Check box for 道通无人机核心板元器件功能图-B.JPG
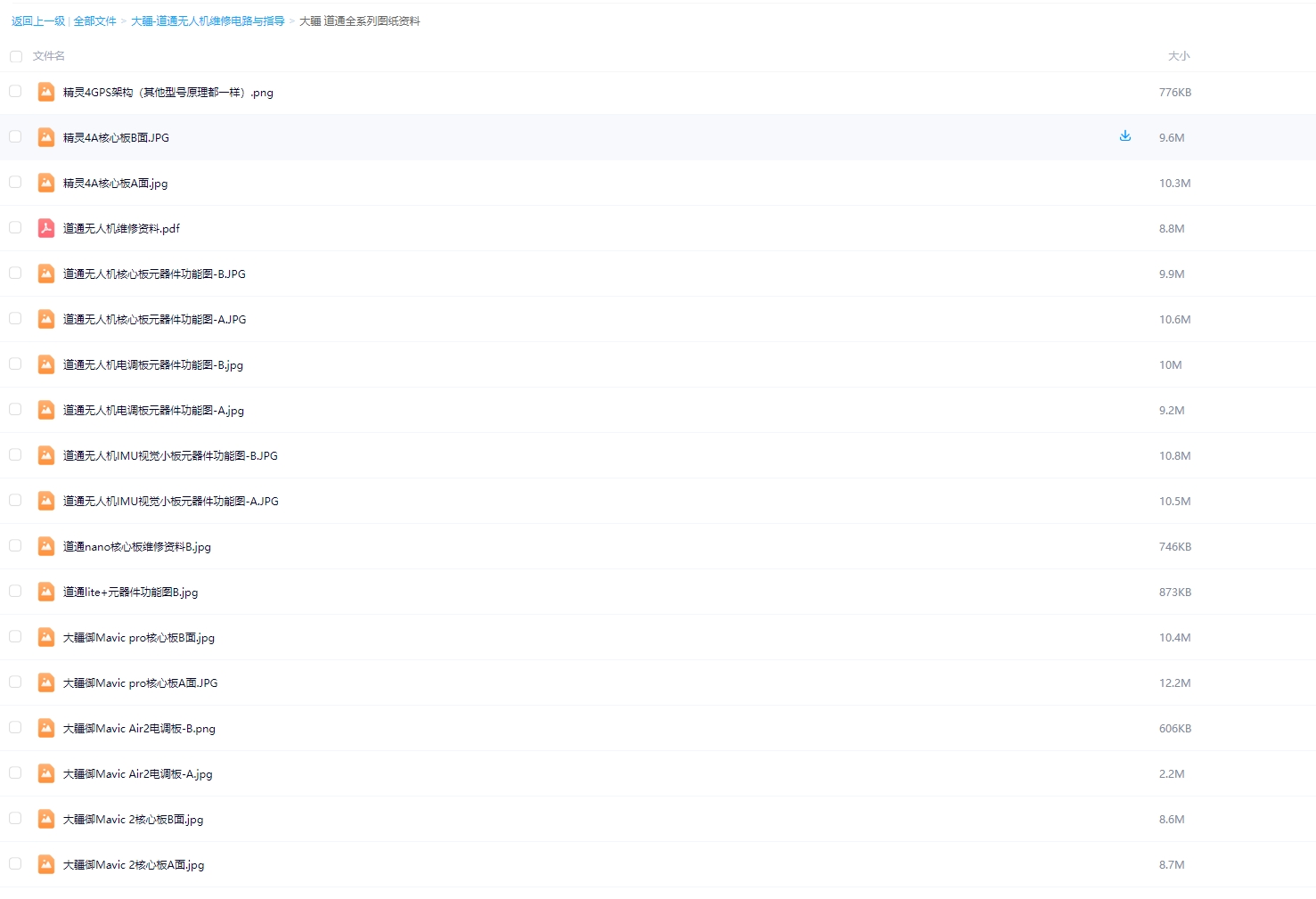 15,273
